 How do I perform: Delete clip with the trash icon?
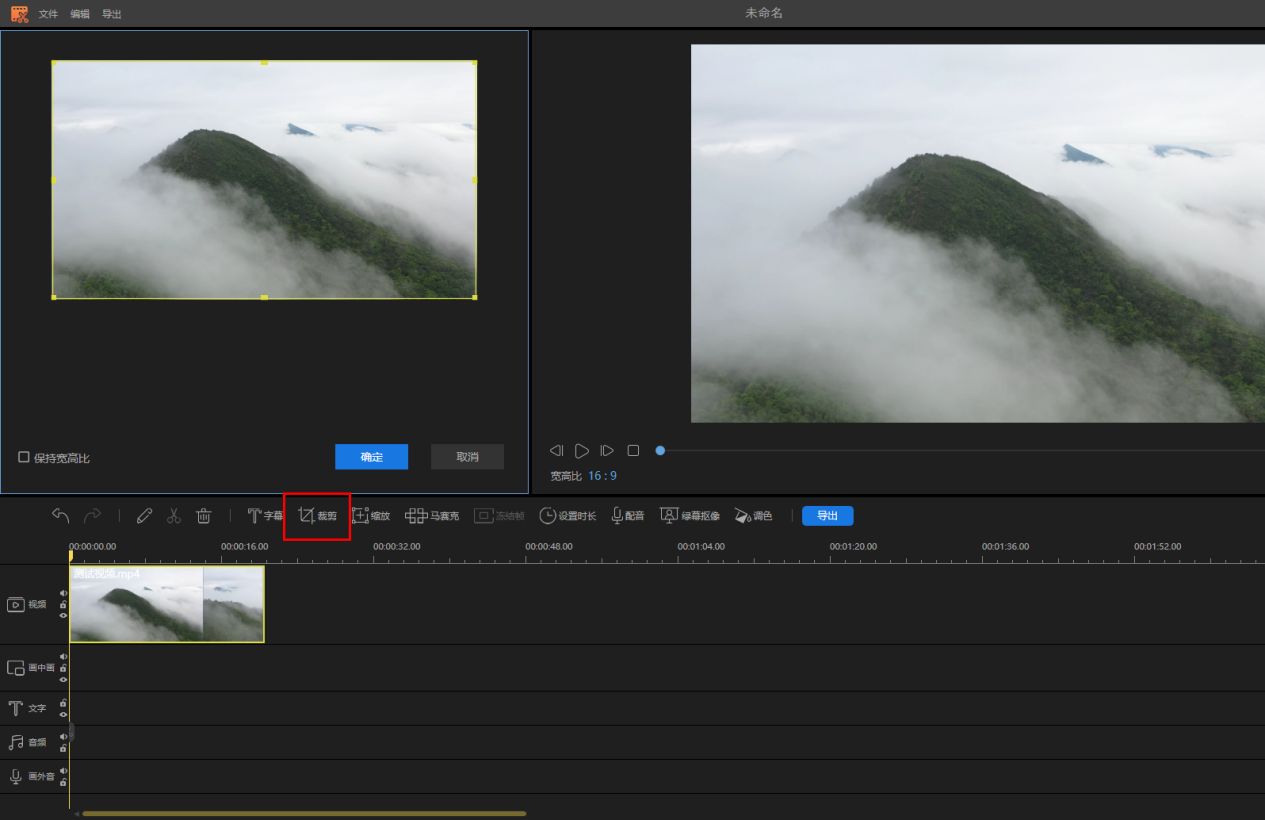tap(204, 516)
